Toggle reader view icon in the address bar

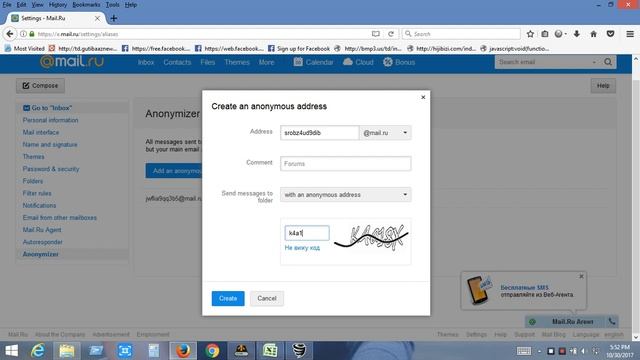click(x=376, y=34)
